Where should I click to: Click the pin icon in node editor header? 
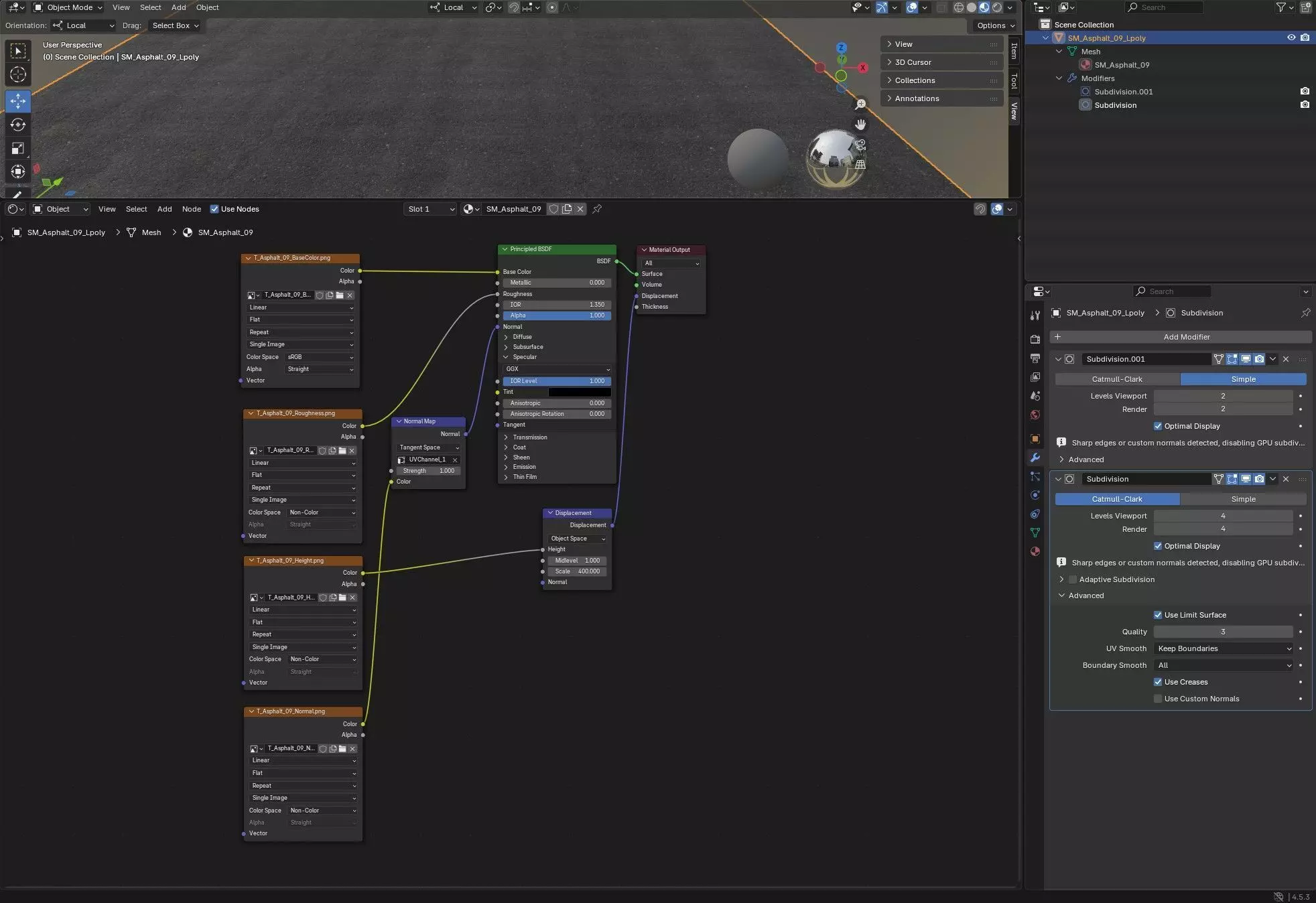tap(597, 209)
